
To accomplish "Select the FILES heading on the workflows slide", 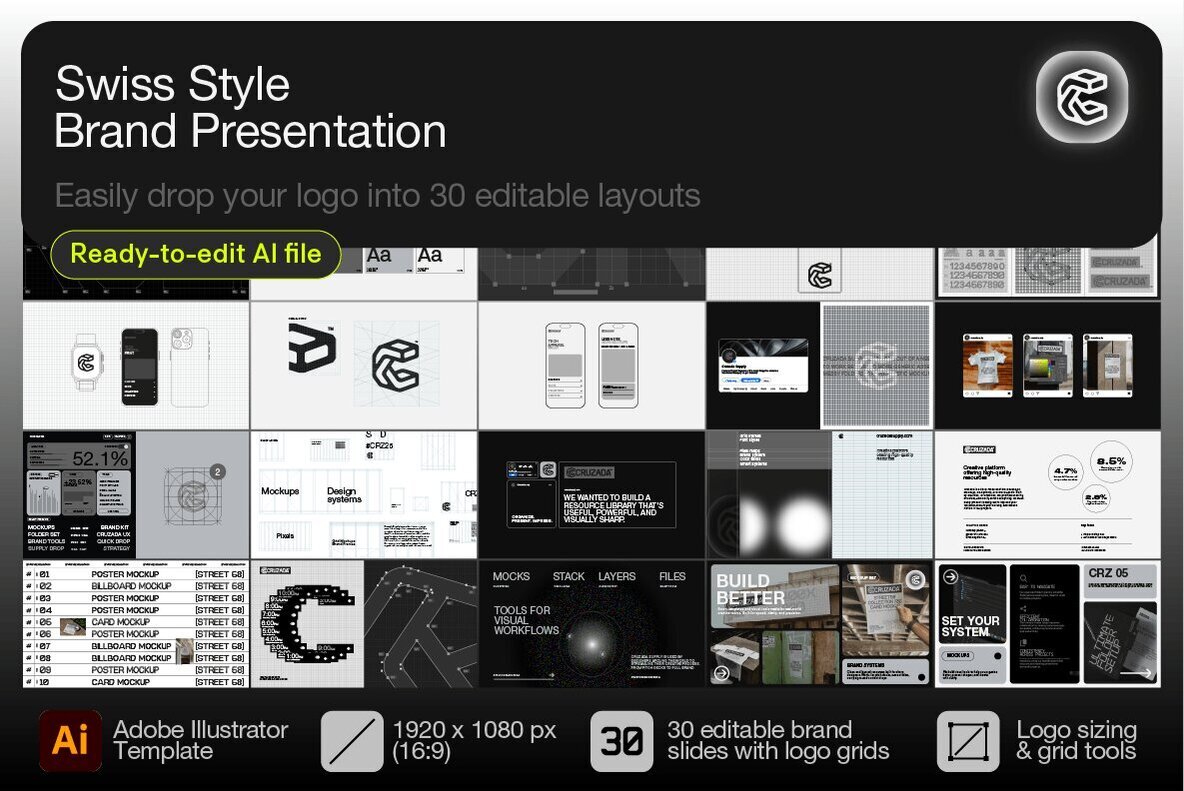I will pyautogui.click(x=672, y=576).
